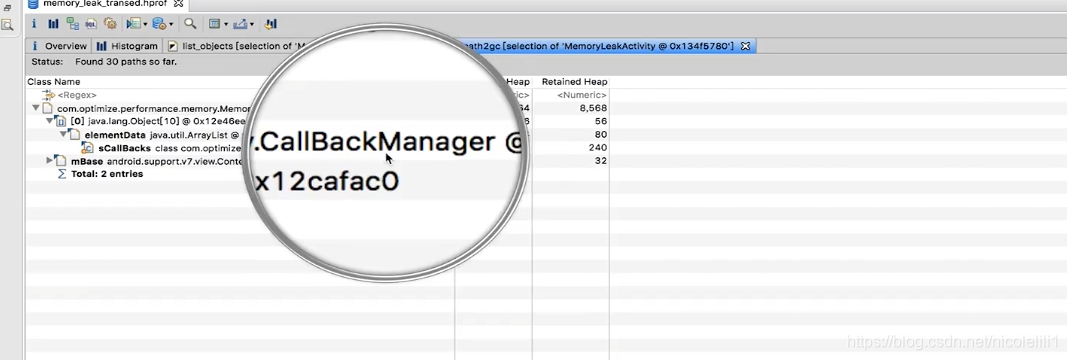
Task: Open the OQL query editor icon
Action: click(x=91, y=24)
